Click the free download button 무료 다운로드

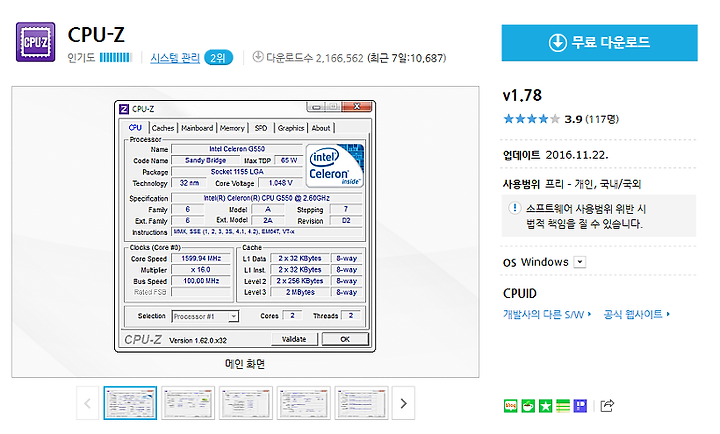599,43
